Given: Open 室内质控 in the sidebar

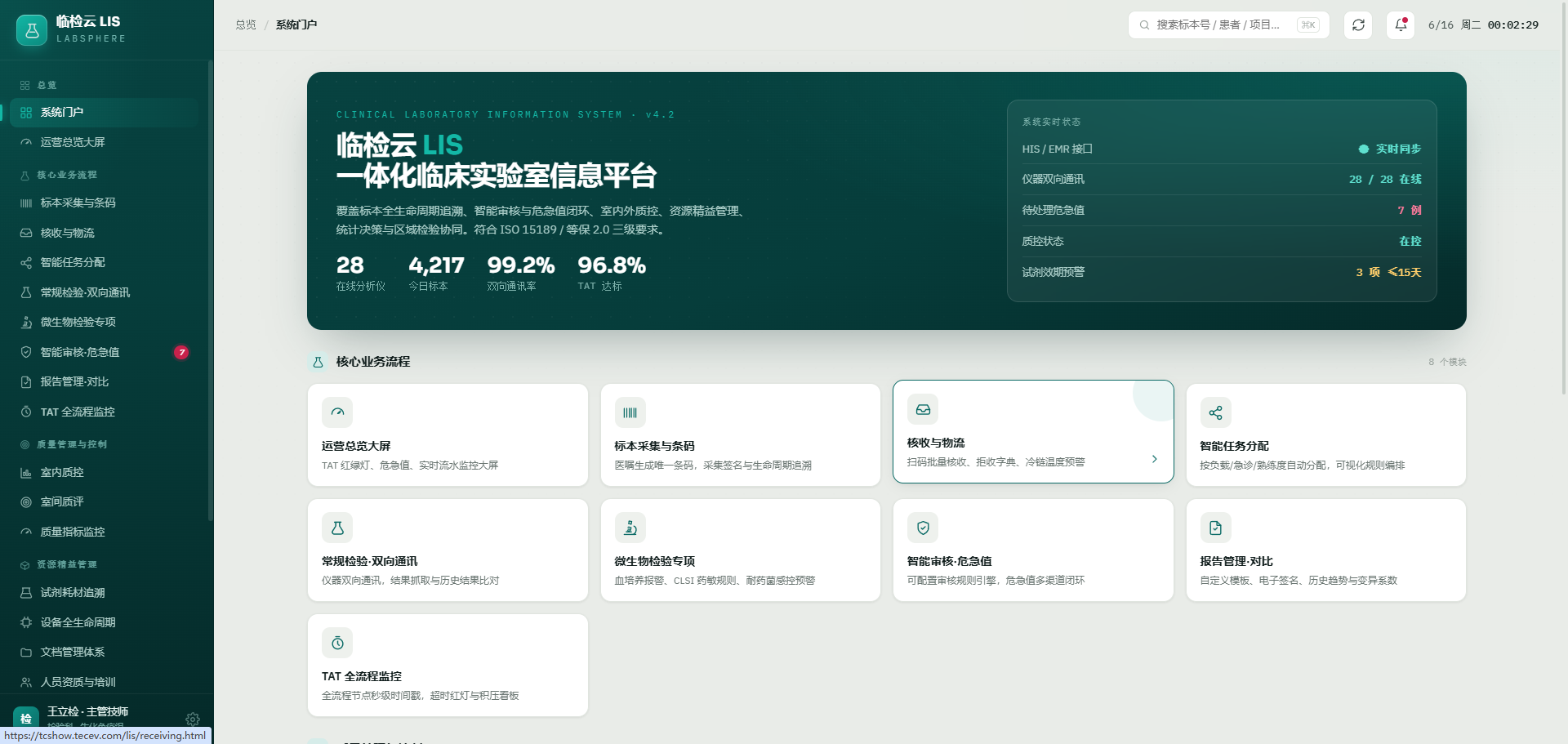Looking at the screenshot, I should click(105, 472).
